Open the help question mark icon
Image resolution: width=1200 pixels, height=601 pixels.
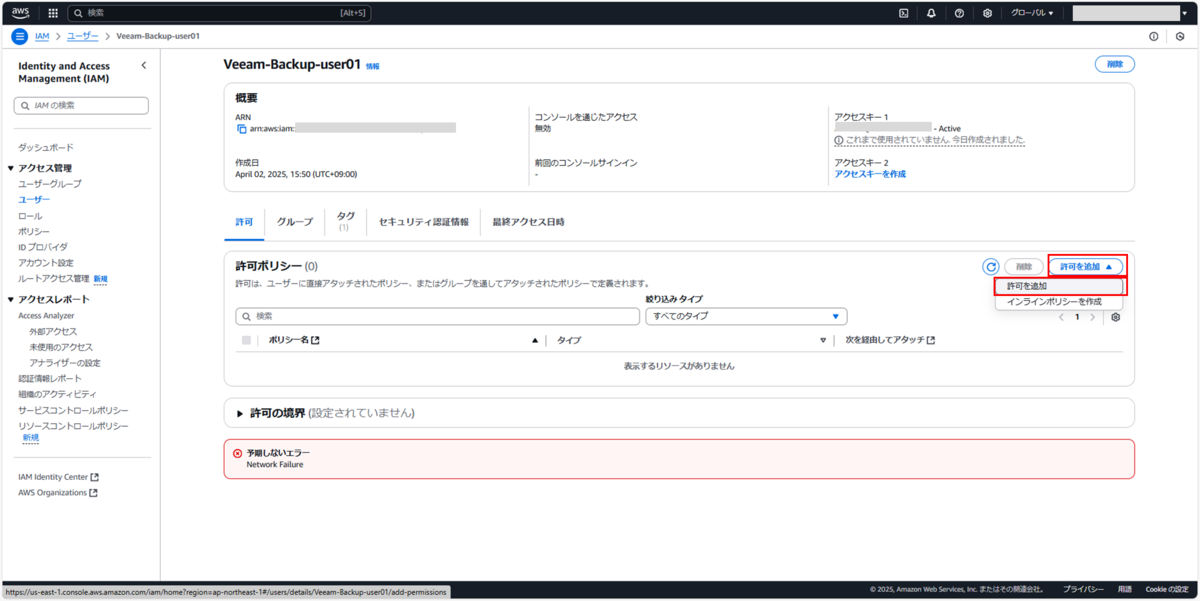959,13
